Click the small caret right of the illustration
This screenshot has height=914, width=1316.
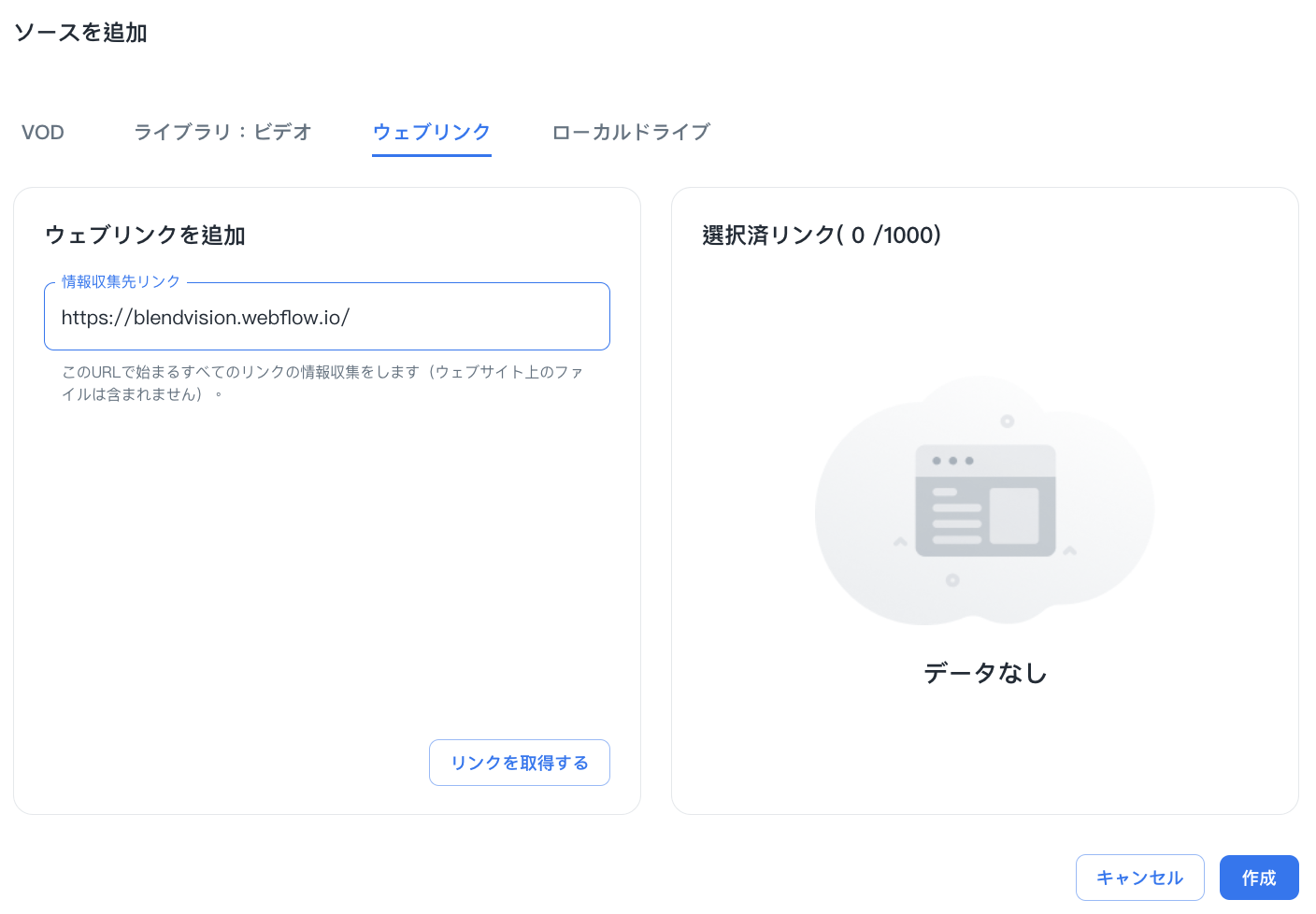1070,550
